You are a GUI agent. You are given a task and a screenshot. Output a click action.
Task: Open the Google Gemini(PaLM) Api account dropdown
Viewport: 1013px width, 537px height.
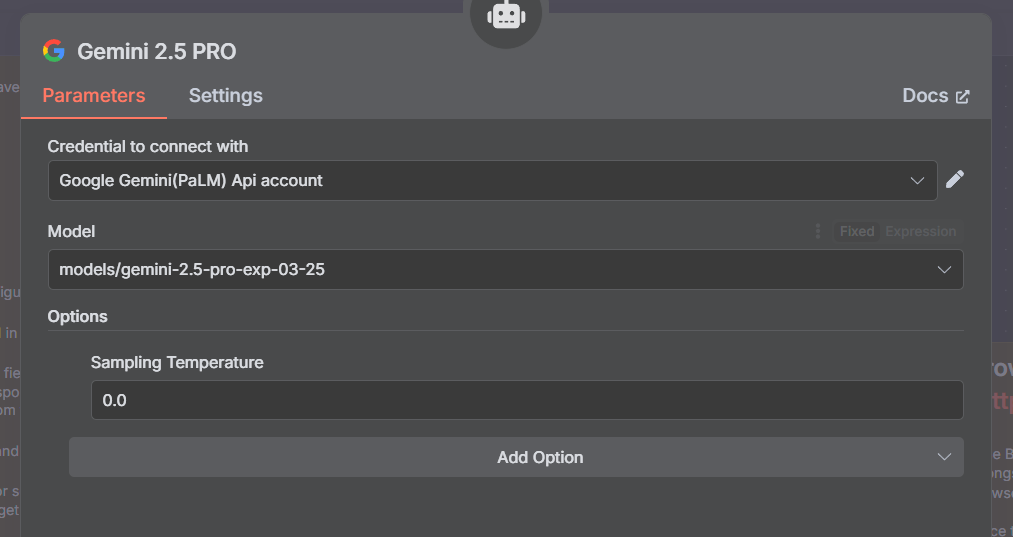(480, 181)
